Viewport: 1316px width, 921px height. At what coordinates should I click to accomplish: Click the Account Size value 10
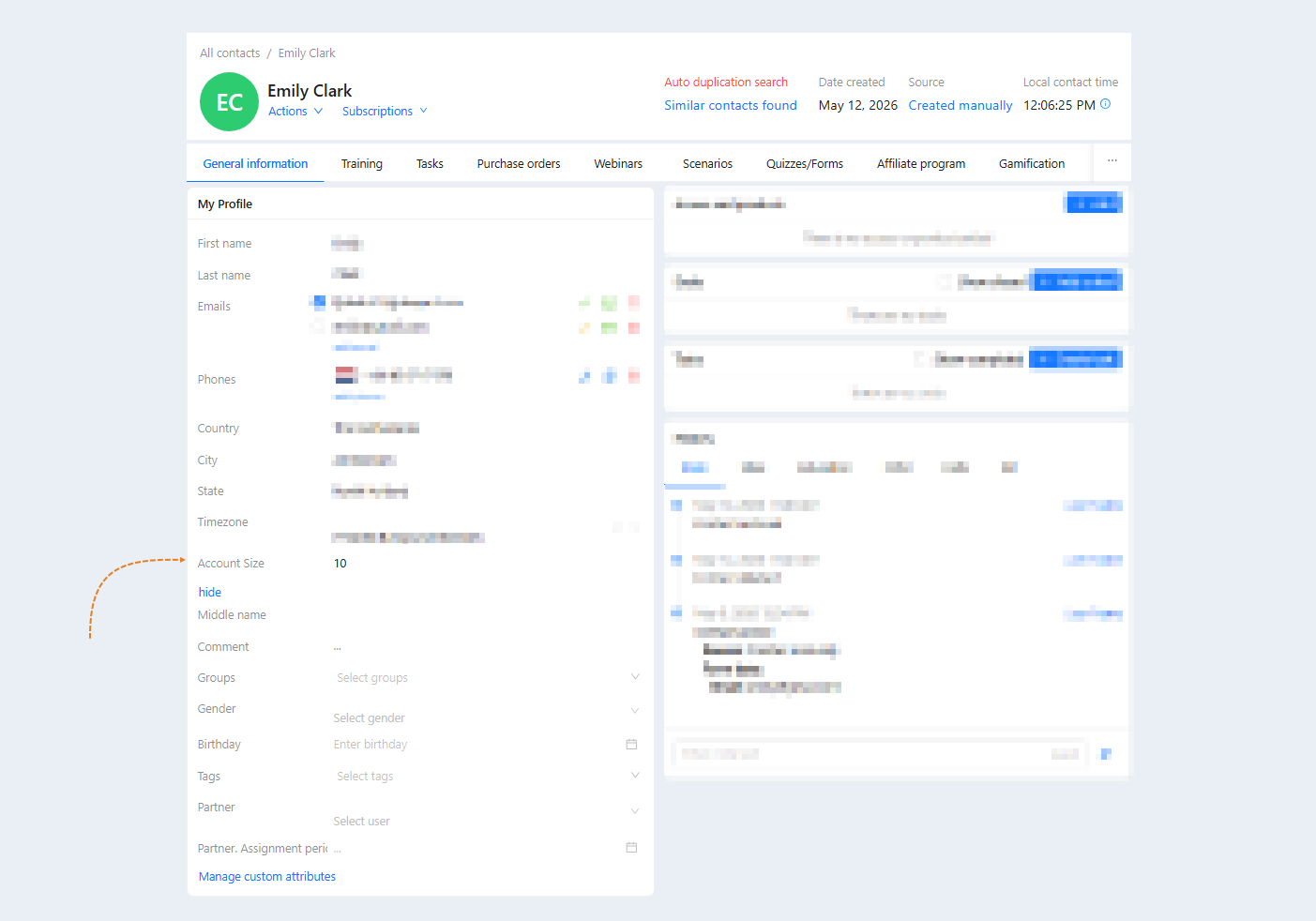(340, 563)
